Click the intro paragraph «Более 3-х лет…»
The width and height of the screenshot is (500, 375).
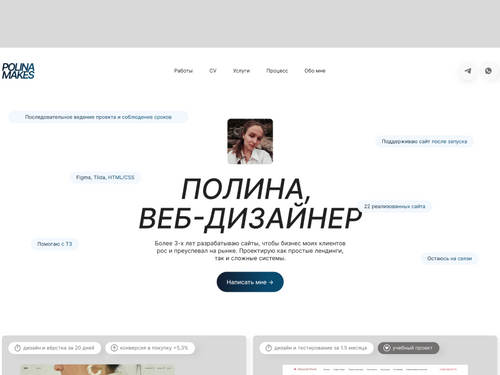[250, 251]
